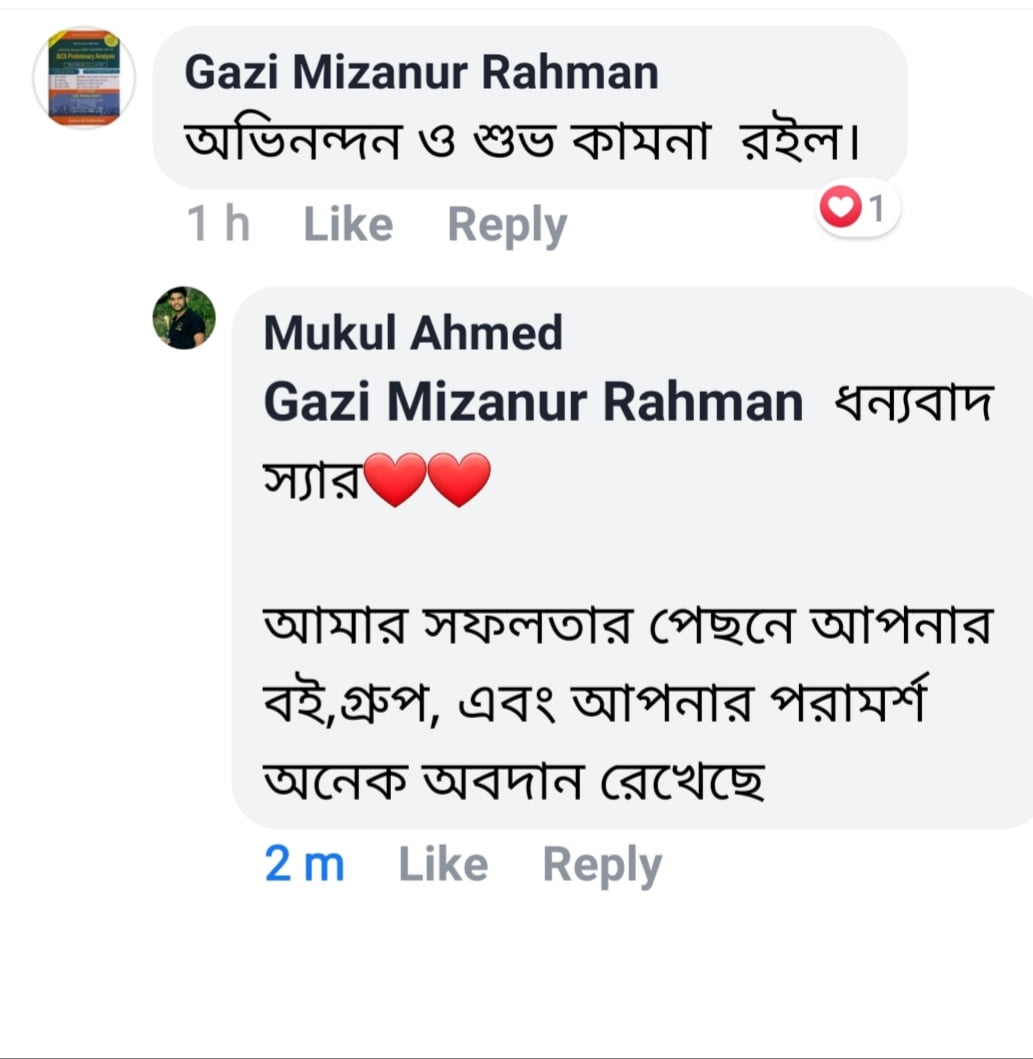This screenshot has width=1033, height=1059.
Task: Click Gazi Mizanur Rahman's name above first comment
Action: [x=421, y=72]
